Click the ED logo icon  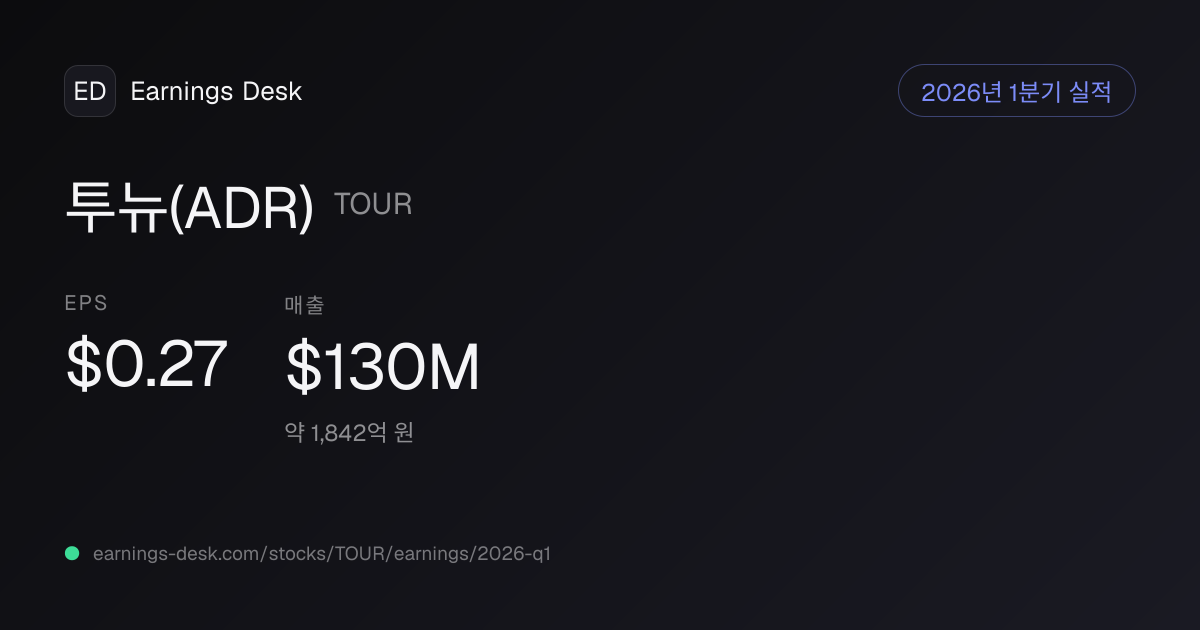(90, 91)
